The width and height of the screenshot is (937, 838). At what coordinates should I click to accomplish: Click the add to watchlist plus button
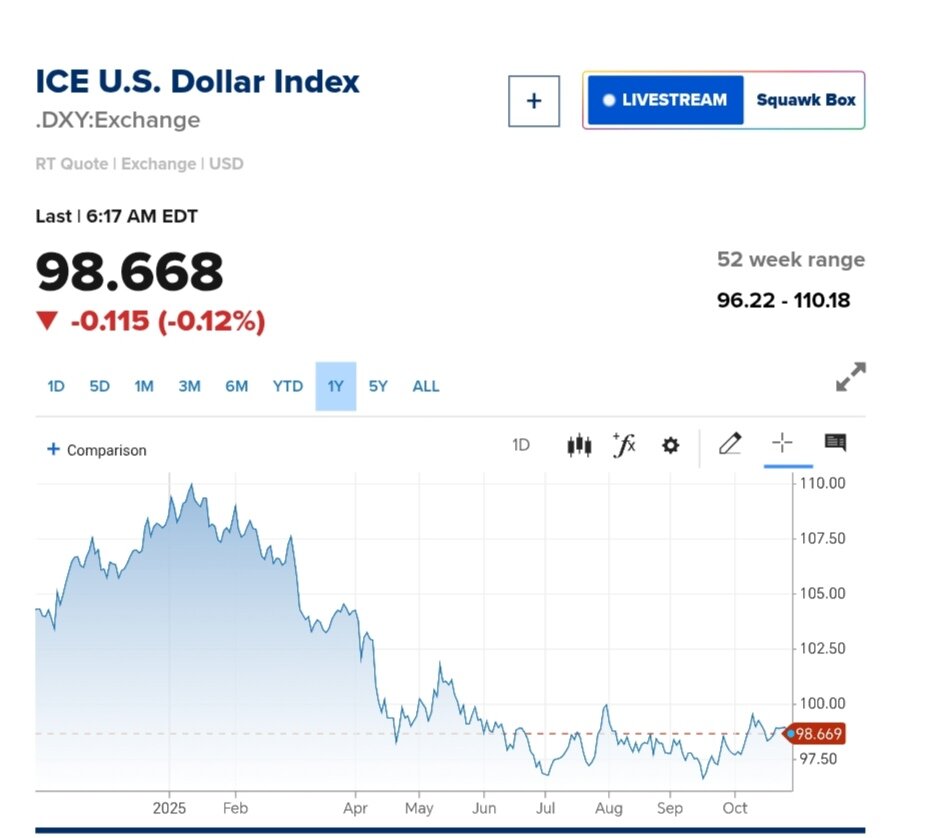click(533, 101)
